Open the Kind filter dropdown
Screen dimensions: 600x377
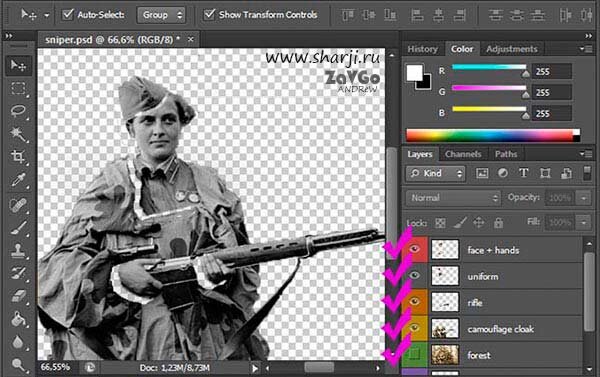[435, 173]
